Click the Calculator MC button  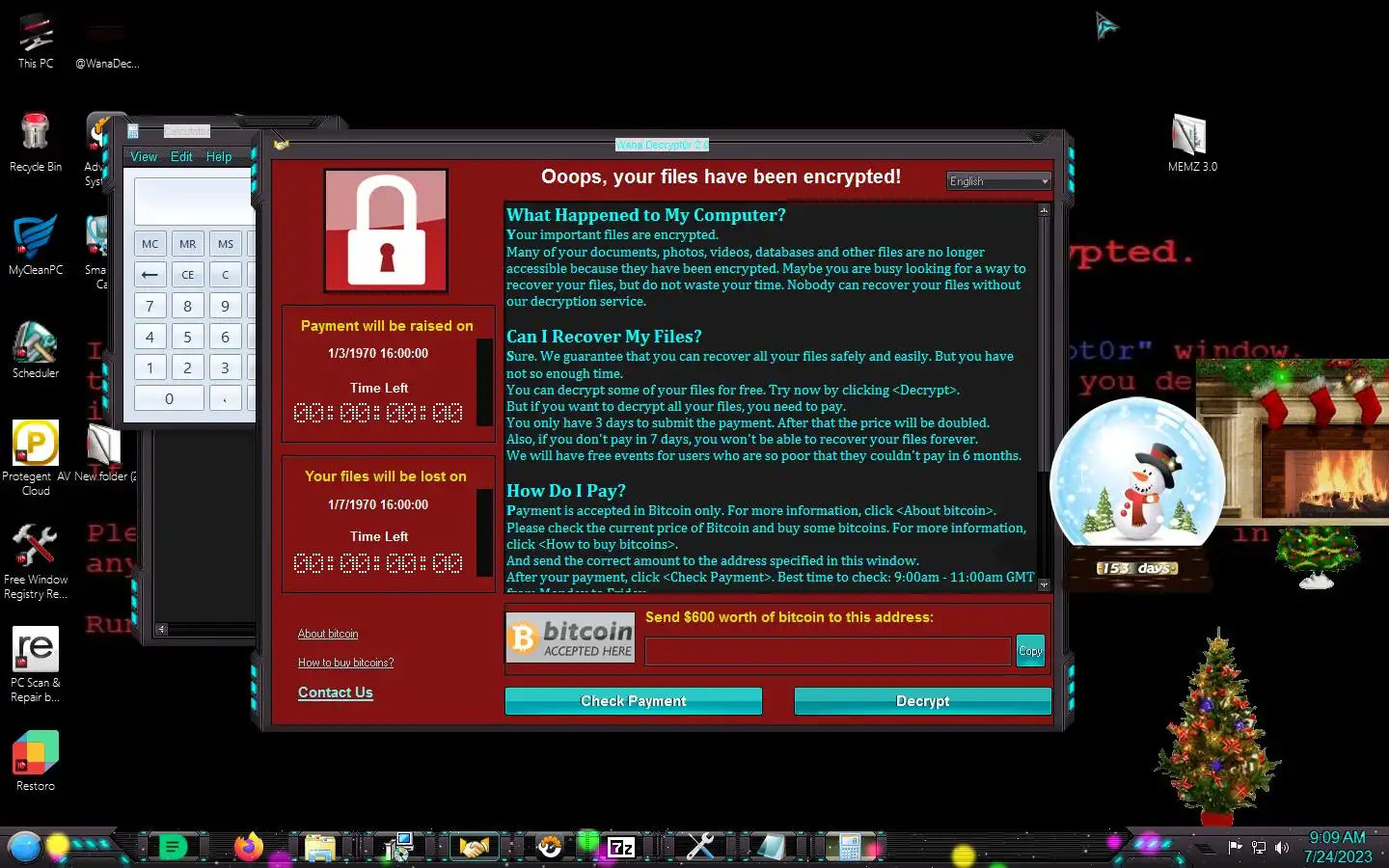(150, 244)
